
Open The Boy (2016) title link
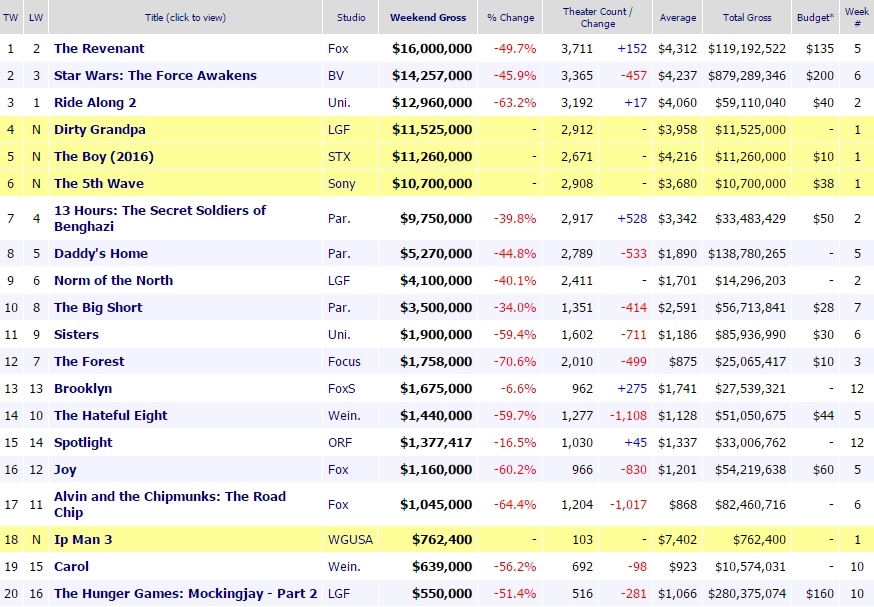(x=104, y=157)
